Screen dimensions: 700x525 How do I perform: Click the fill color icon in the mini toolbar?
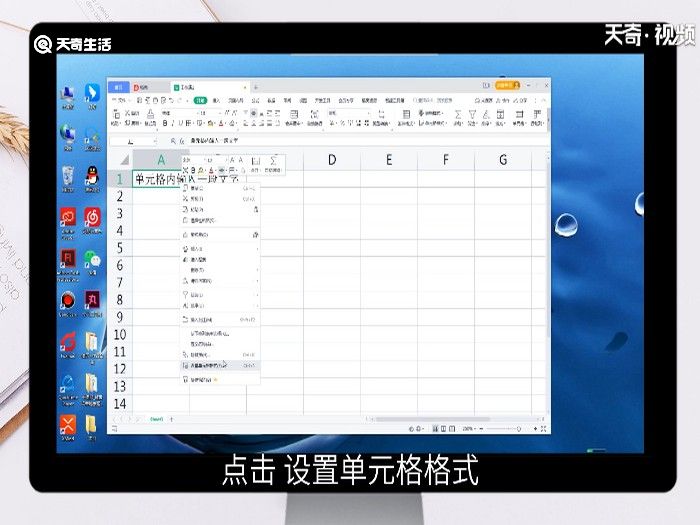[201, 170]
